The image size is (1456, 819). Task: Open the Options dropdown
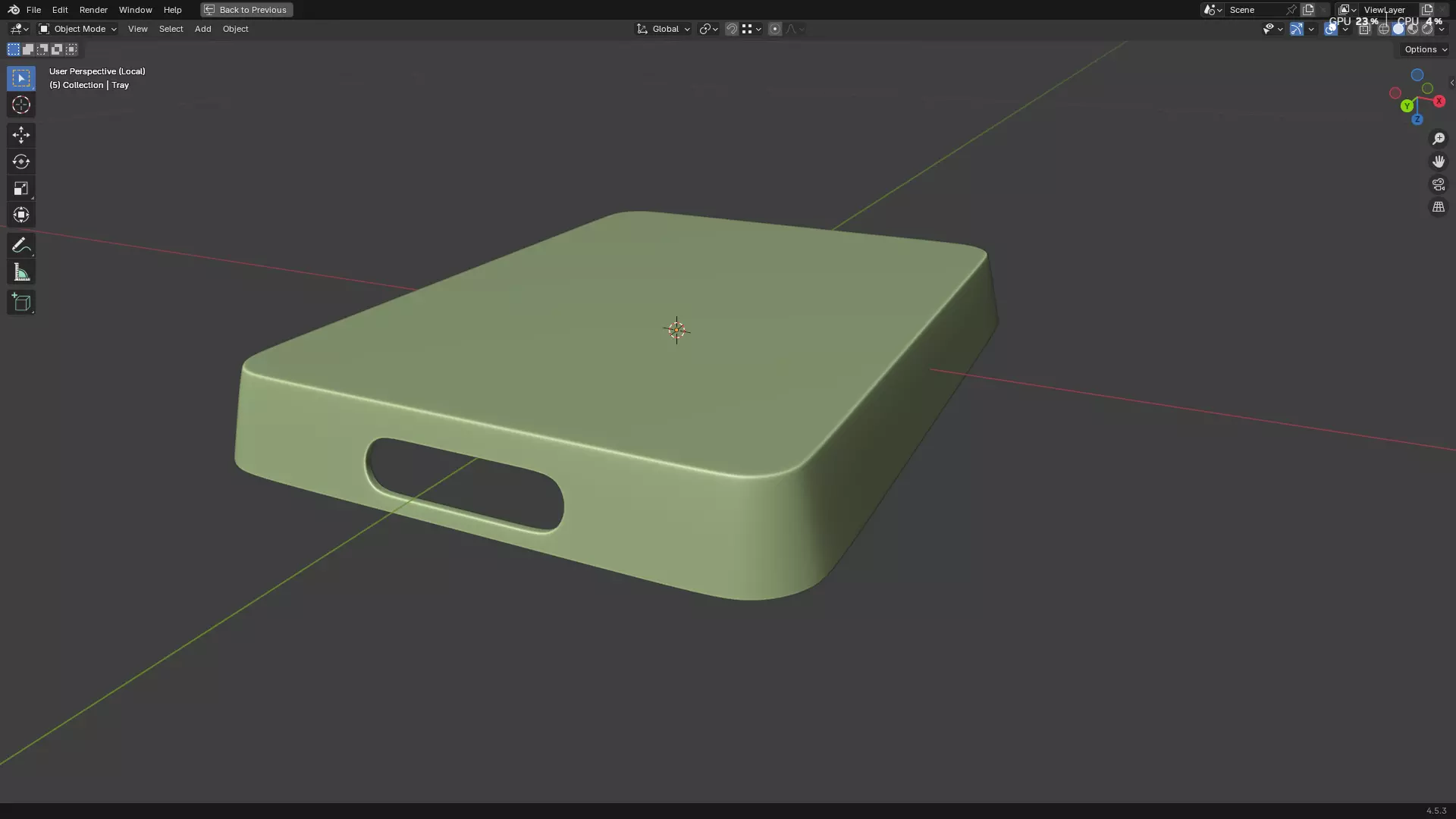tap(1425, 49)
